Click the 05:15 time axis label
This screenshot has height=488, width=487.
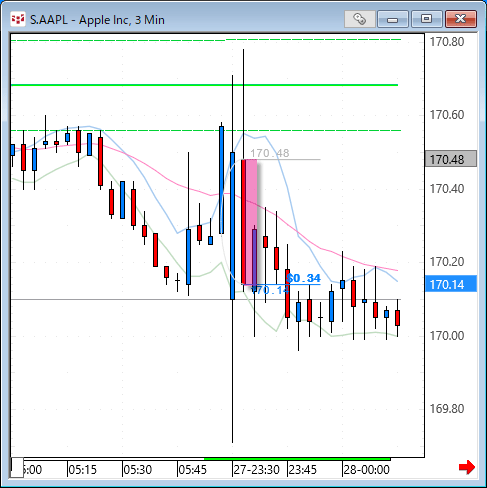(x=82, y=470)
